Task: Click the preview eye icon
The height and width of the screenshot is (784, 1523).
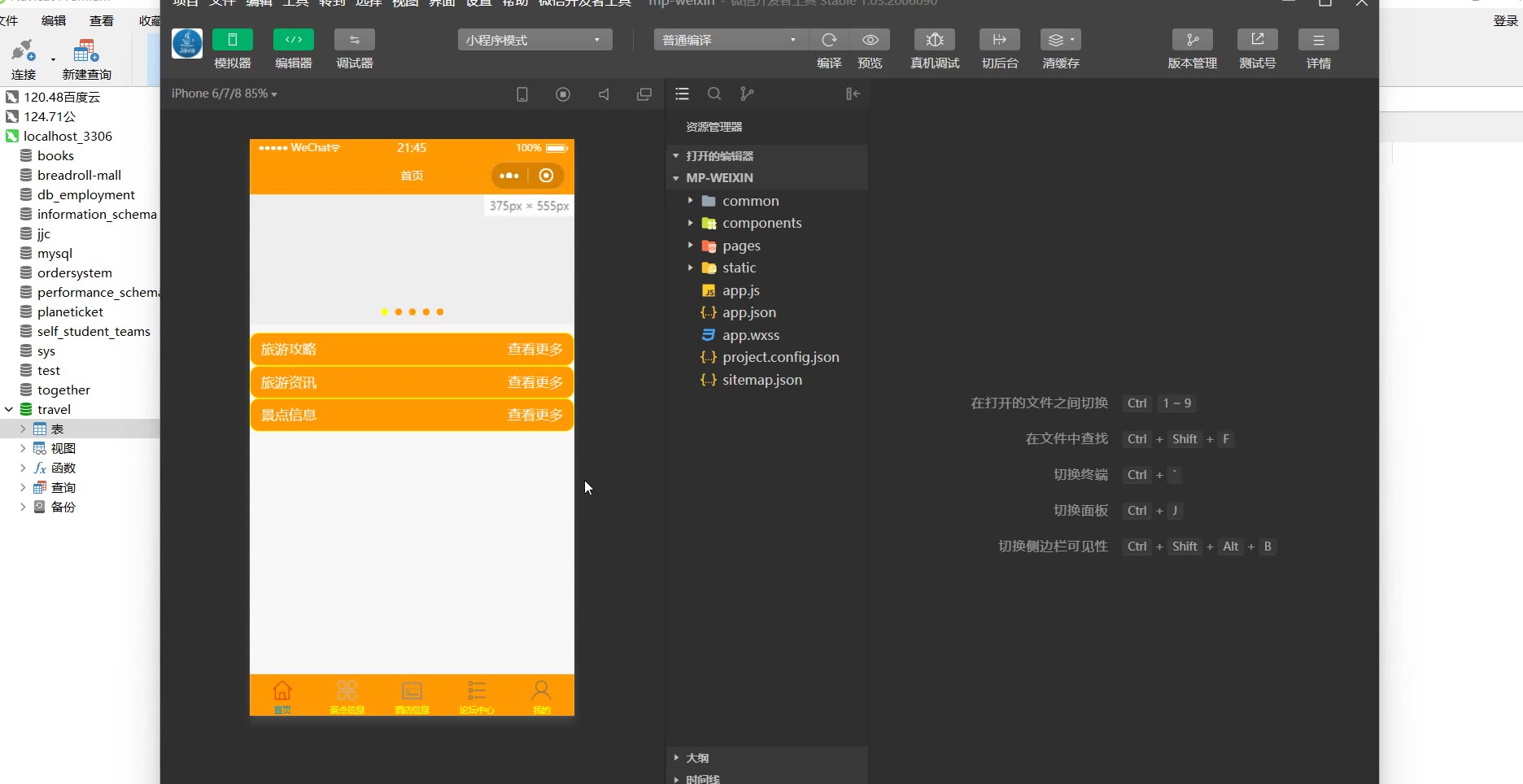Action: pyautogui.click(x=870, y=40)
